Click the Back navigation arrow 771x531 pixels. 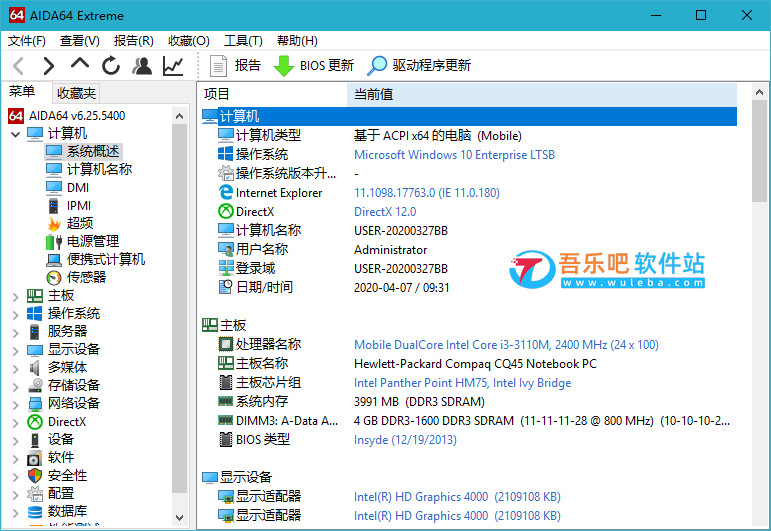19,65
